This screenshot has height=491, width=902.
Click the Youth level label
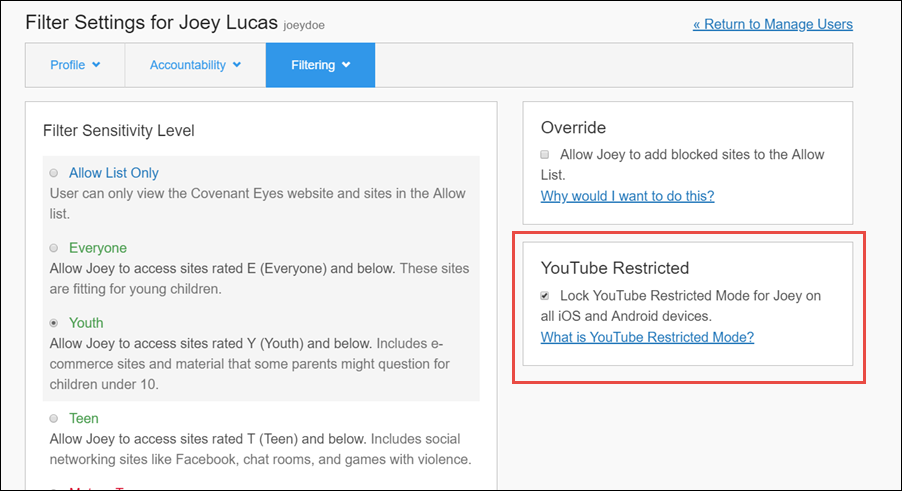86,323
